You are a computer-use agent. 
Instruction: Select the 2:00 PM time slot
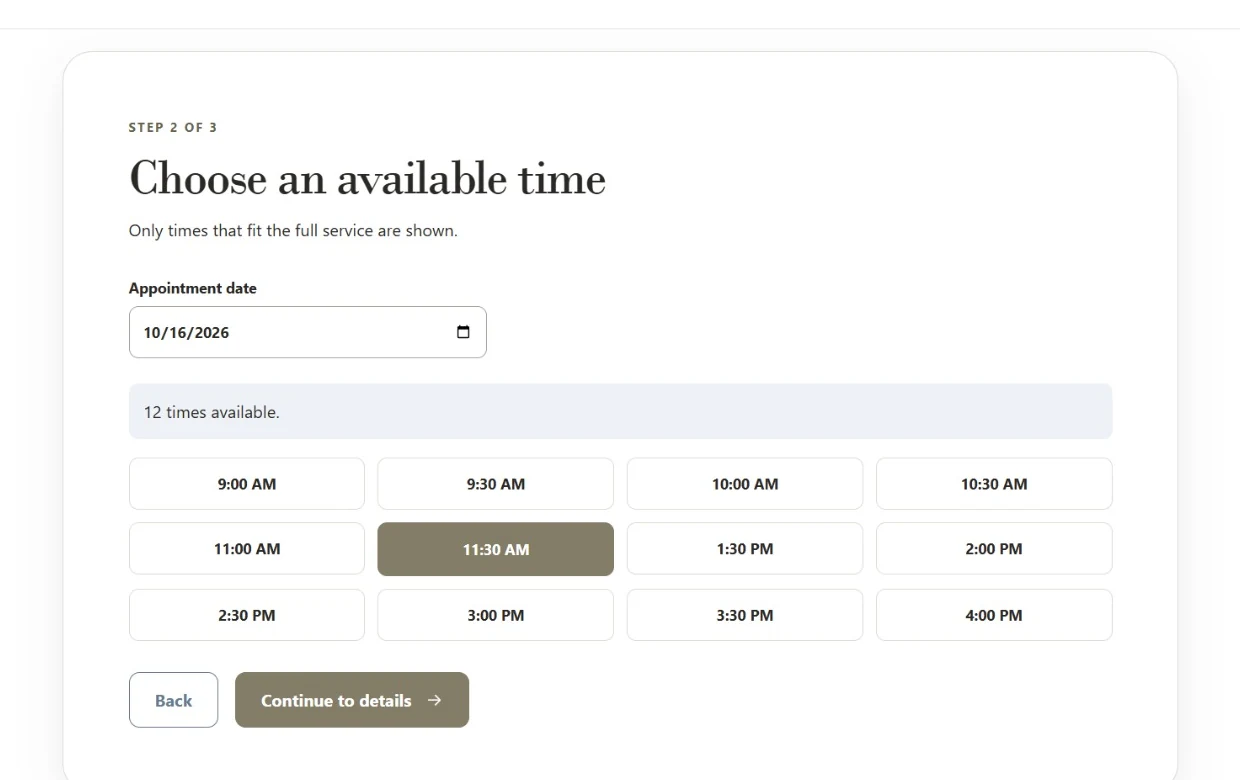click(994, 549)
